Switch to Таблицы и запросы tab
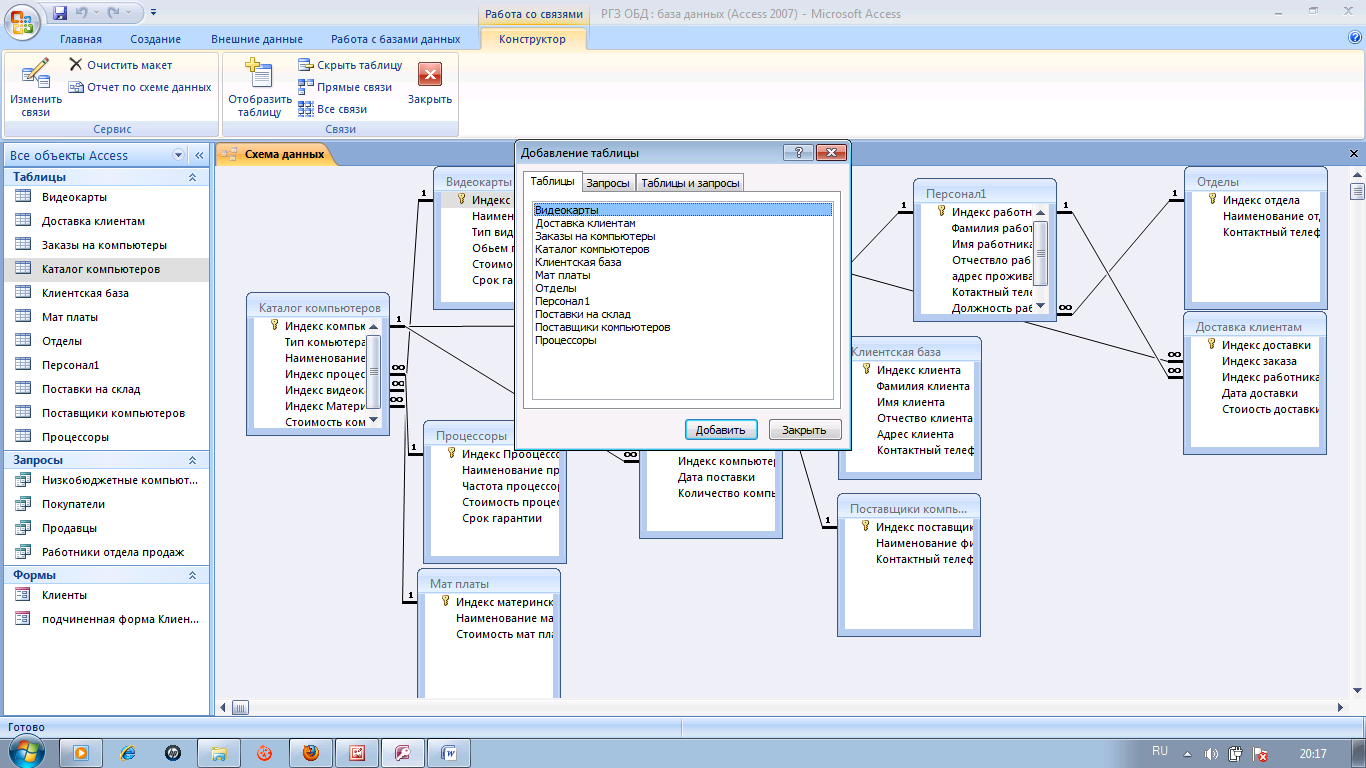The image size is (1366, 768). point(690,183)
